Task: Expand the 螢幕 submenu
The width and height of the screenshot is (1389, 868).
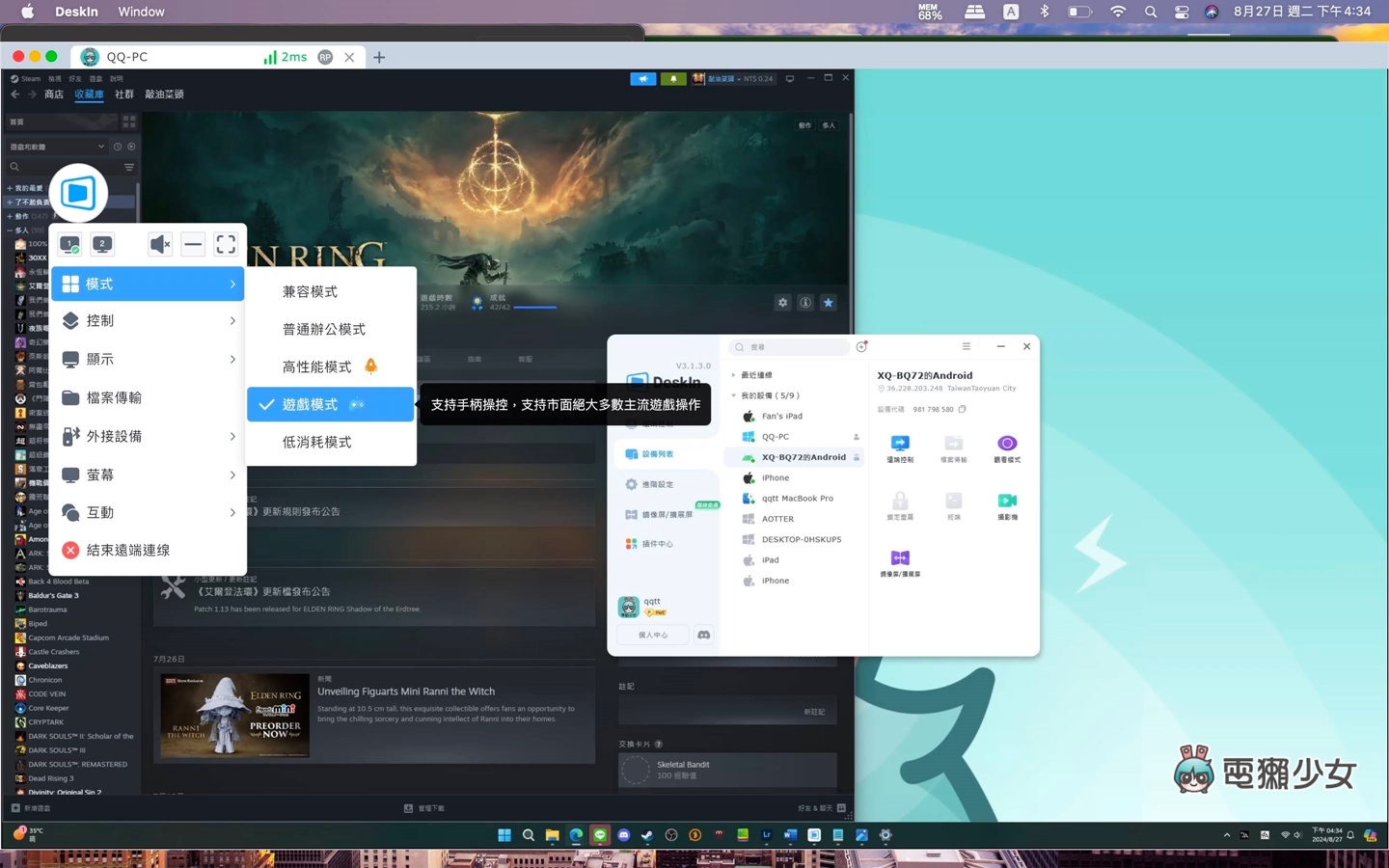Action: click(148, 475)
